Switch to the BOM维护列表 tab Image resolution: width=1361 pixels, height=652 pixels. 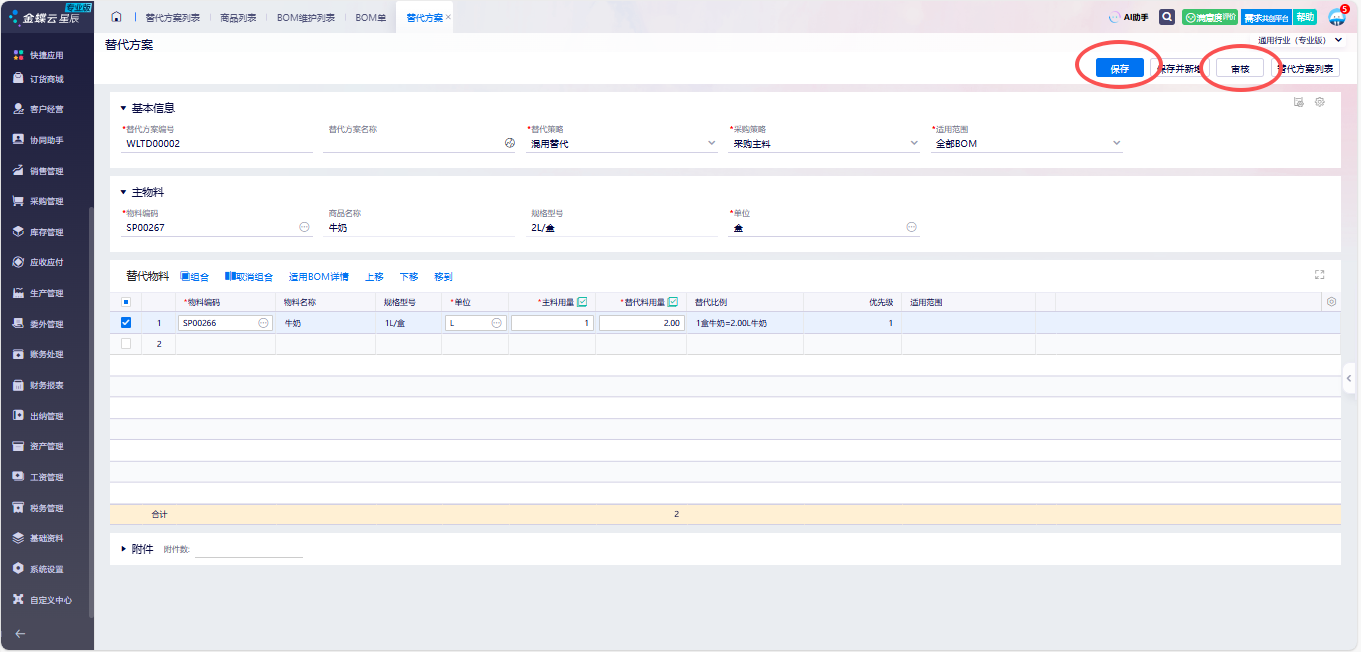coord(306,18)
